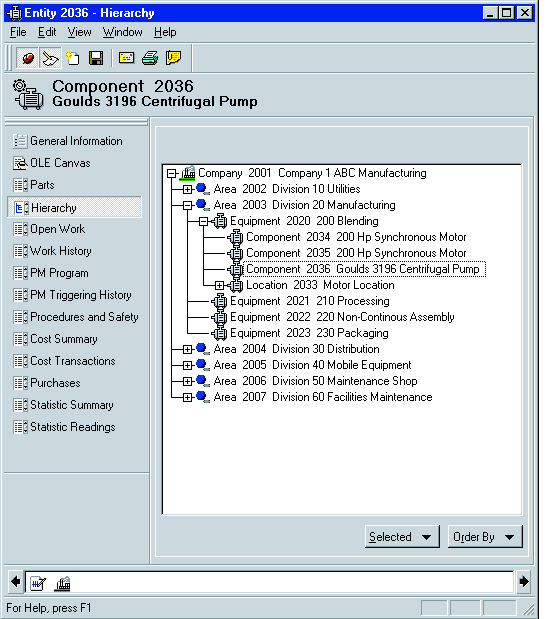Click the save floppy disk icon
This screenshot has width=547, height=619.
coord(96,58)
